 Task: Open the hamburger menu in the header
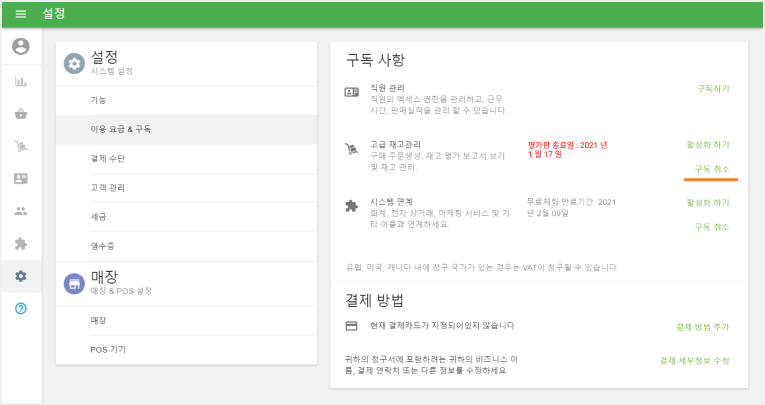coord(21,14)
